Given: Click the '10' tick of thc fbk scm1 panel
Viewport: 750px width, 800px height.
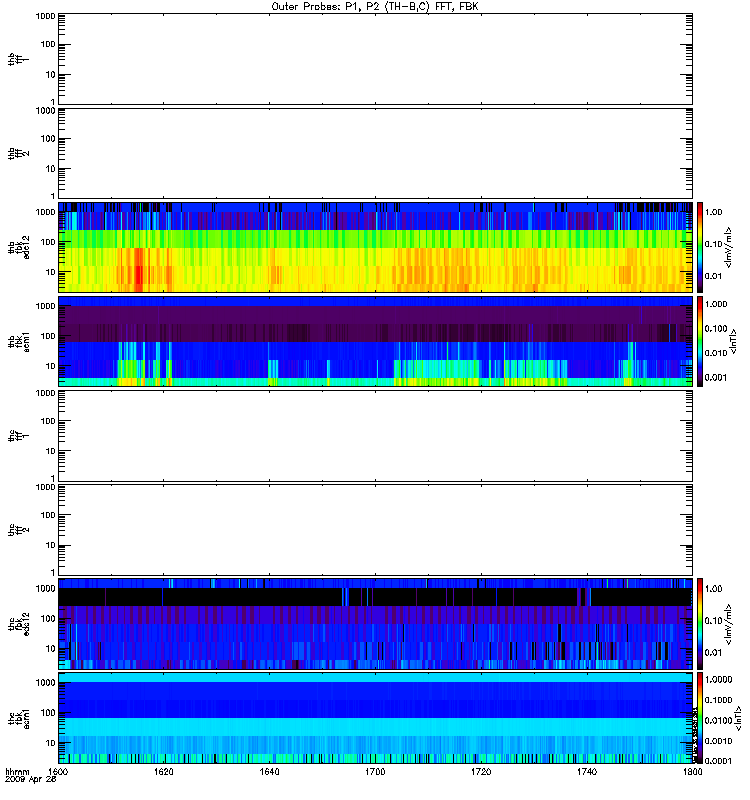Looking at the screenshot, I should tap(51, 743).
